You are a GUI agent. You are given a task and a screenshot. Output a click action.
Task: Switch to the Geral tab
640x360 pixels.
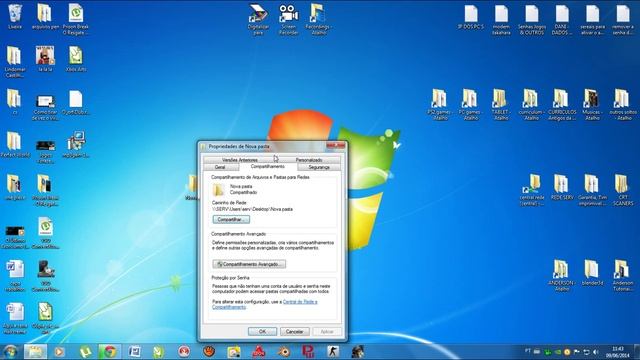click(x=220, y=167)
